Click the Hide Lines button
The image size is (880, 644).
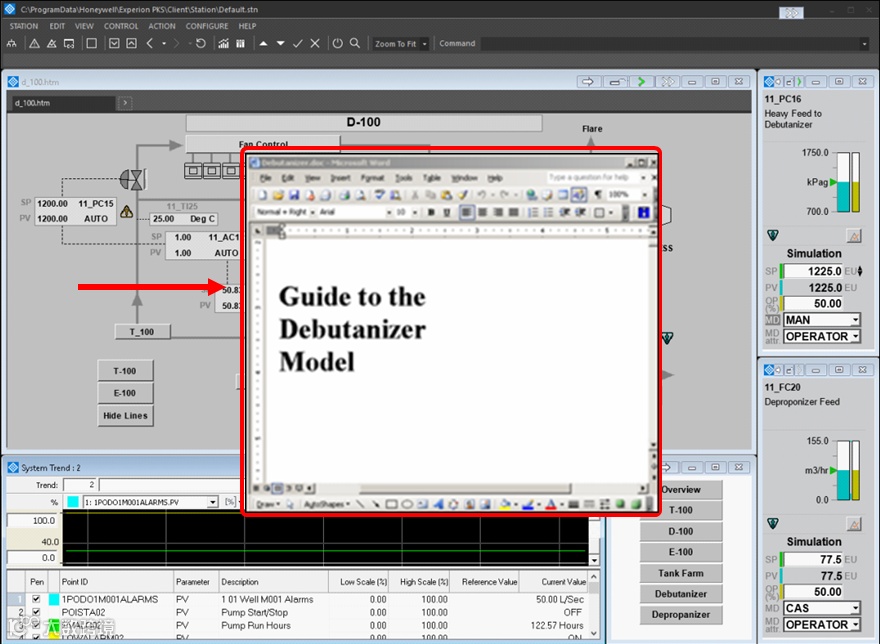tap(125, 415)
